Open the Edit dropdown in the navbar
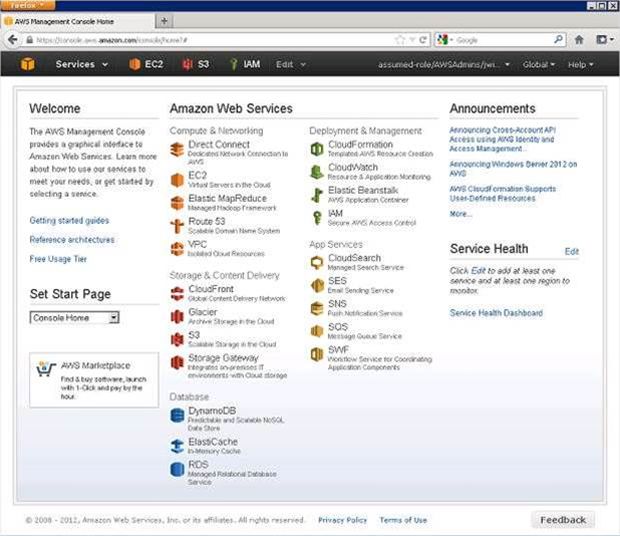Viewport: 620px width, 536px height. (291, 64)
